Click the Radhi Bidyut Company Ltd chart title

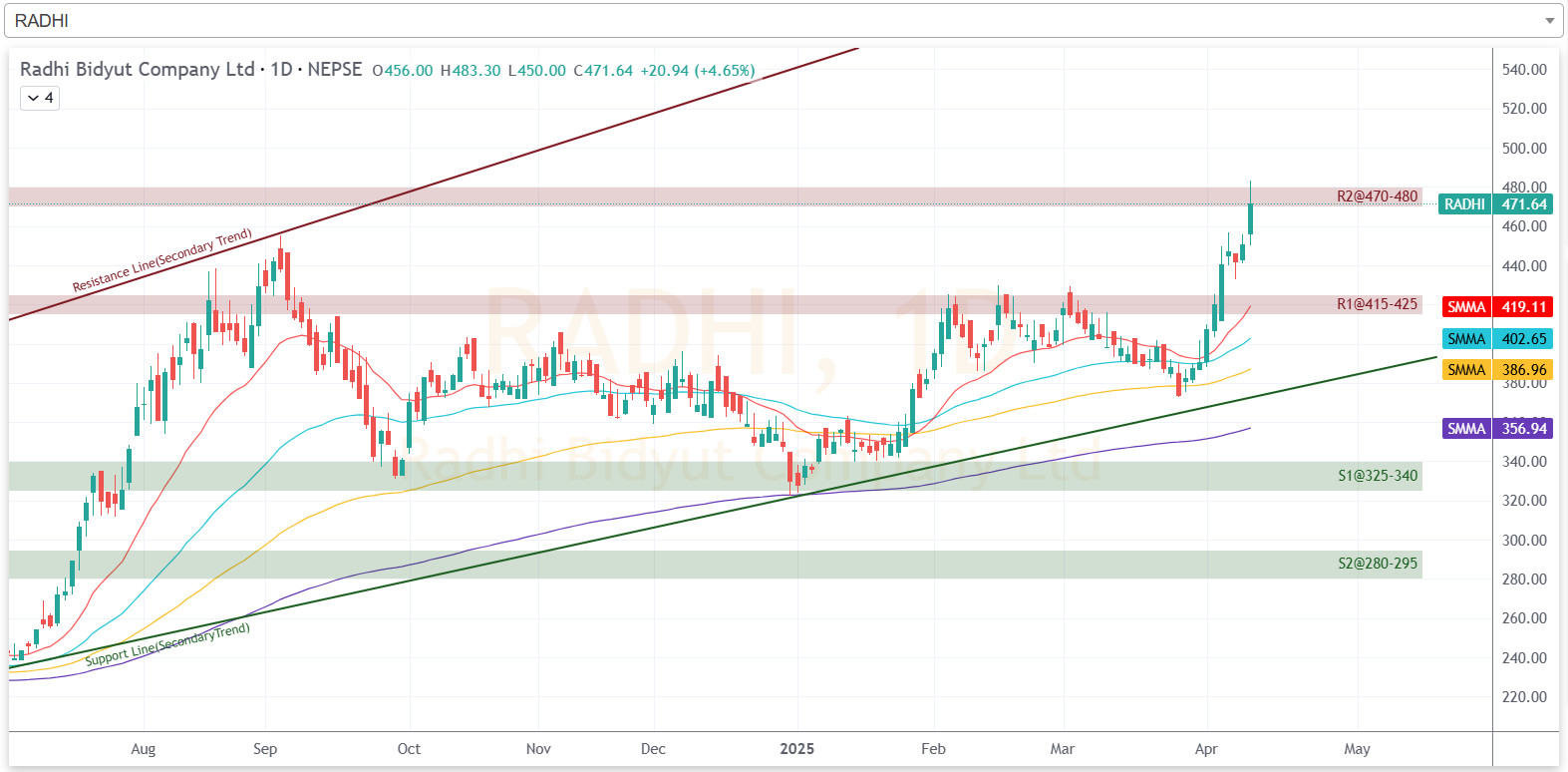[138, 70]
